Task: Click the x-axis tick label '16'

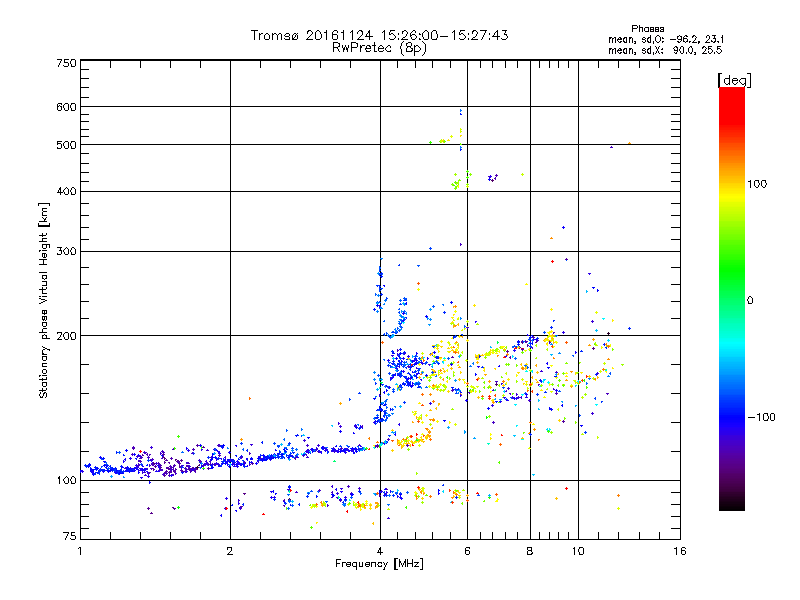Action: [x=680, y=551]
